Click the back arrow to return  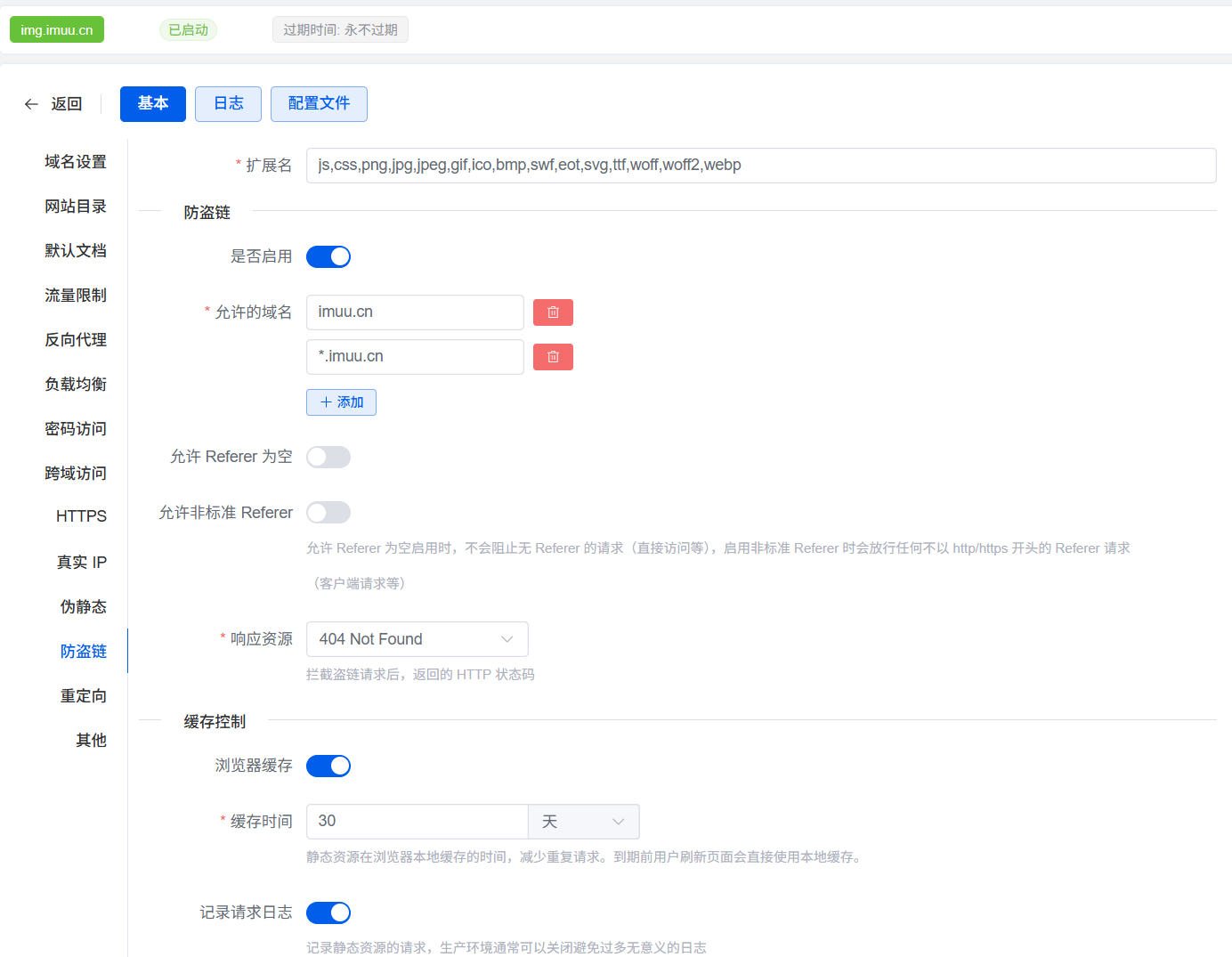[32, 104]
